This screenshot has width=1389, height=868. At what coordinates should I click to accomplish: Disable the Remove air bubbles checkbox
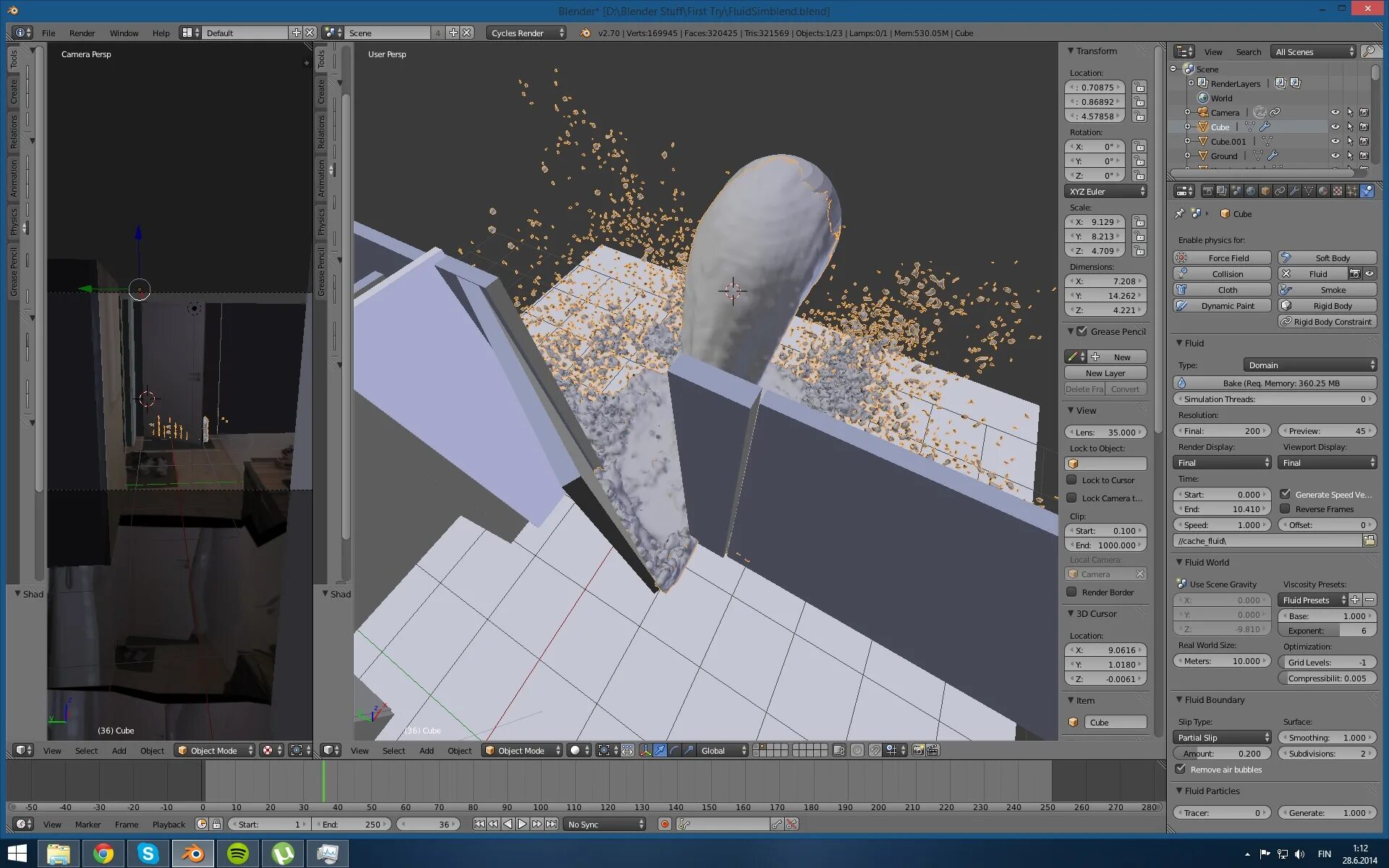(1181, 769)
